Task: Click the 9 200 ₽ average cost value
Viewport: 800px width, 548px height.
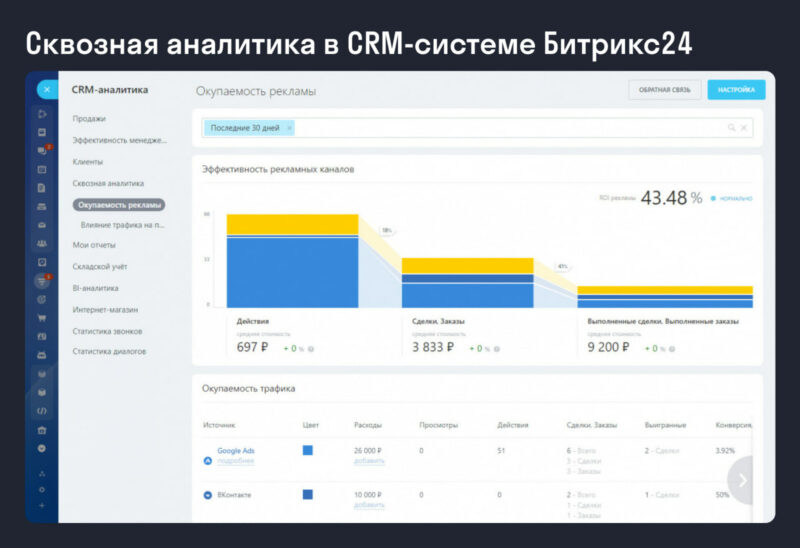Action: (x=608, y=347)
